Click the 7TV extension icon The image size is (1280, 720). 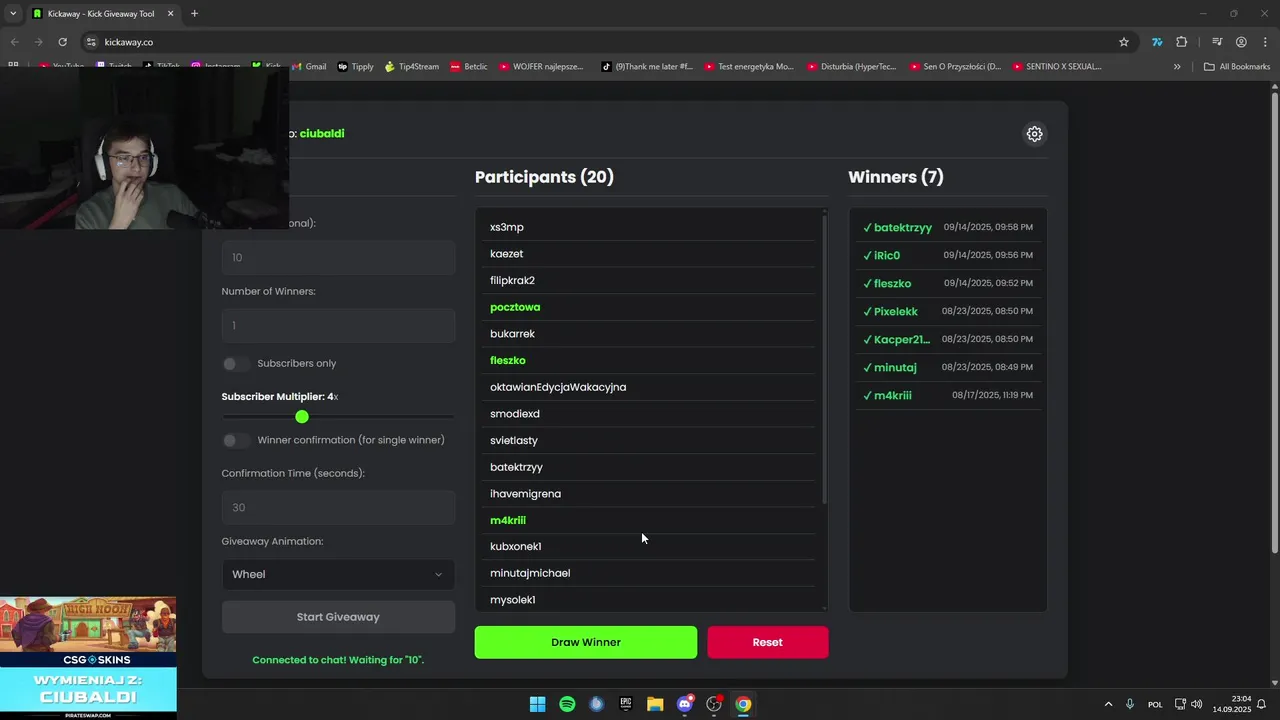tap(1157, 42)
